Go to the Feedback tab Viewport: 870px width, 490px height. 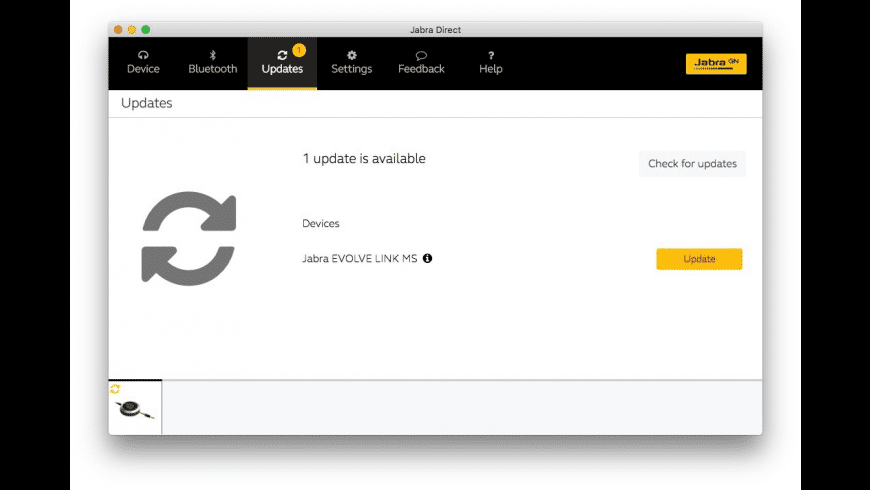(421, 63)
